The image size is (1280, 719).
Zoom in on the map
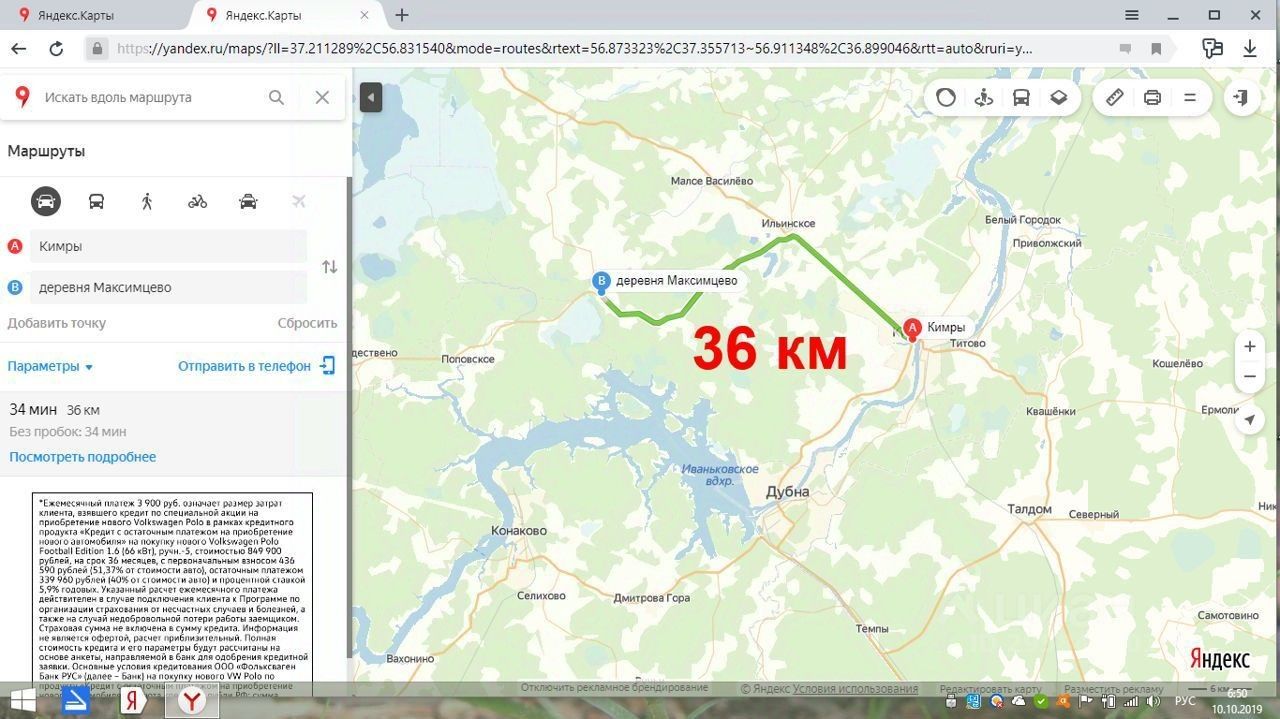(x=1249, y=347)
